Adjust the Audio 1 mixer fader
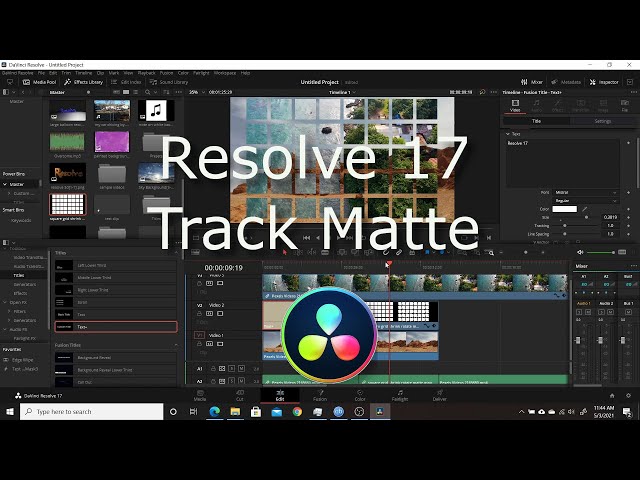640x480 pixels. pos(578,340)
